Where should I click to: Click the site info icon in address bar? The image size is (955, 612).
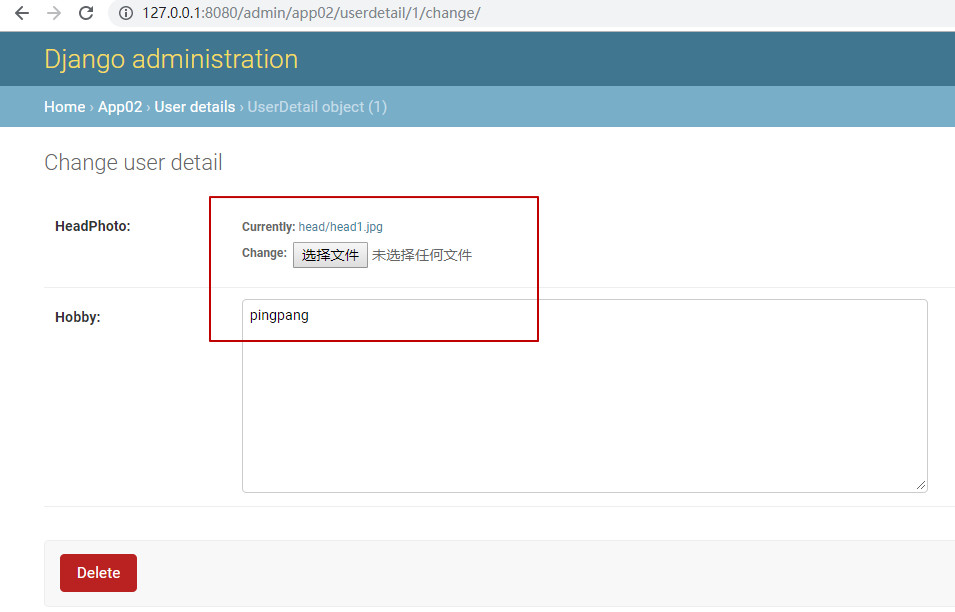point(125,13)
